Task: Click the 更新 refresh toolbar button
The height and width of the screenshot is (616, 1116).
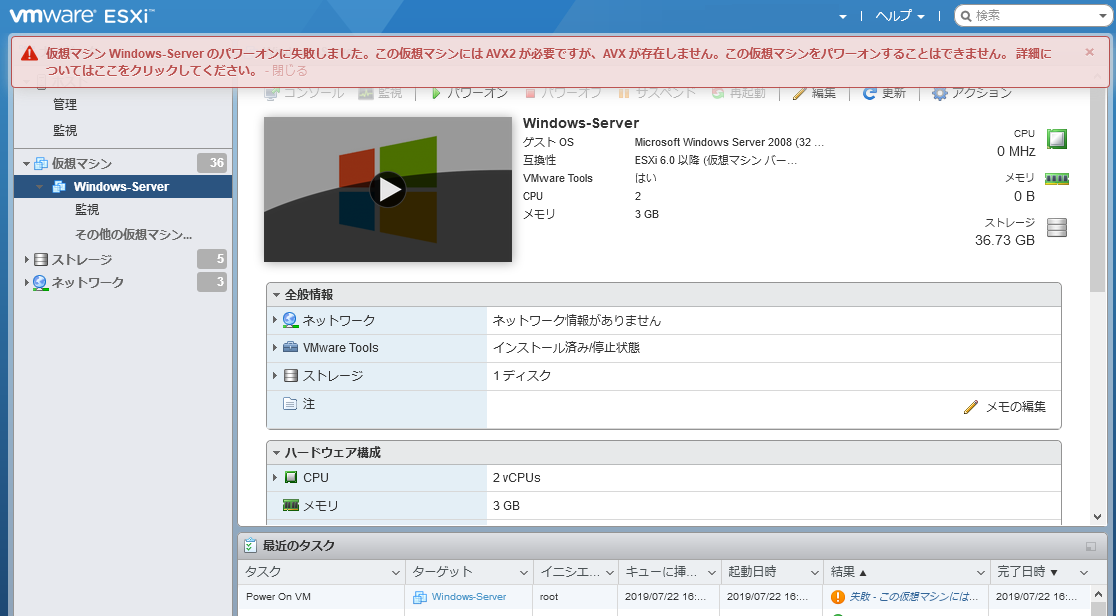Action: (884, 93)
